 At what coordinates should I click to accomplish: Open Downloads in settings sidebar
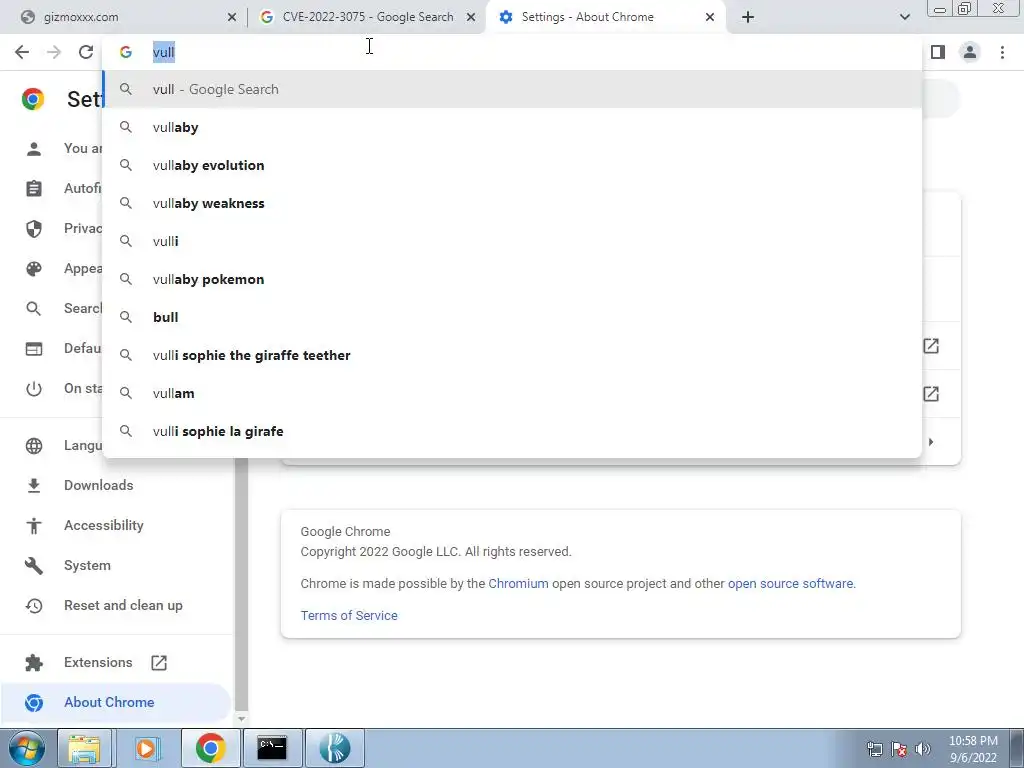pyautogui.click(x=99, y=485)
